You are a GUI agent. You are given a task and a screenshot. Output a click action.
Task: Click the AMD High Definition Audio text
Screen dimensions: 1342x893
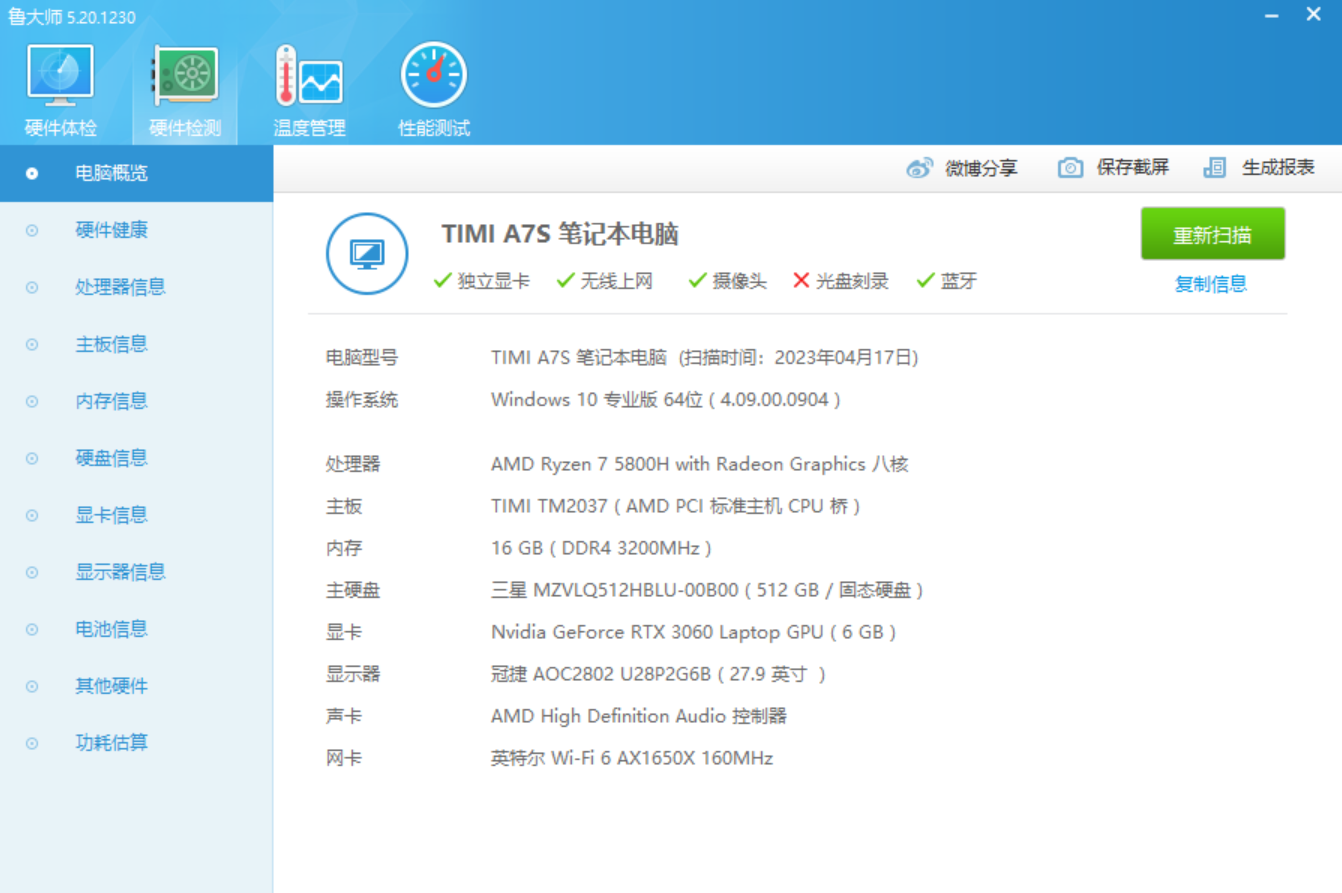(x=639, y=716)
